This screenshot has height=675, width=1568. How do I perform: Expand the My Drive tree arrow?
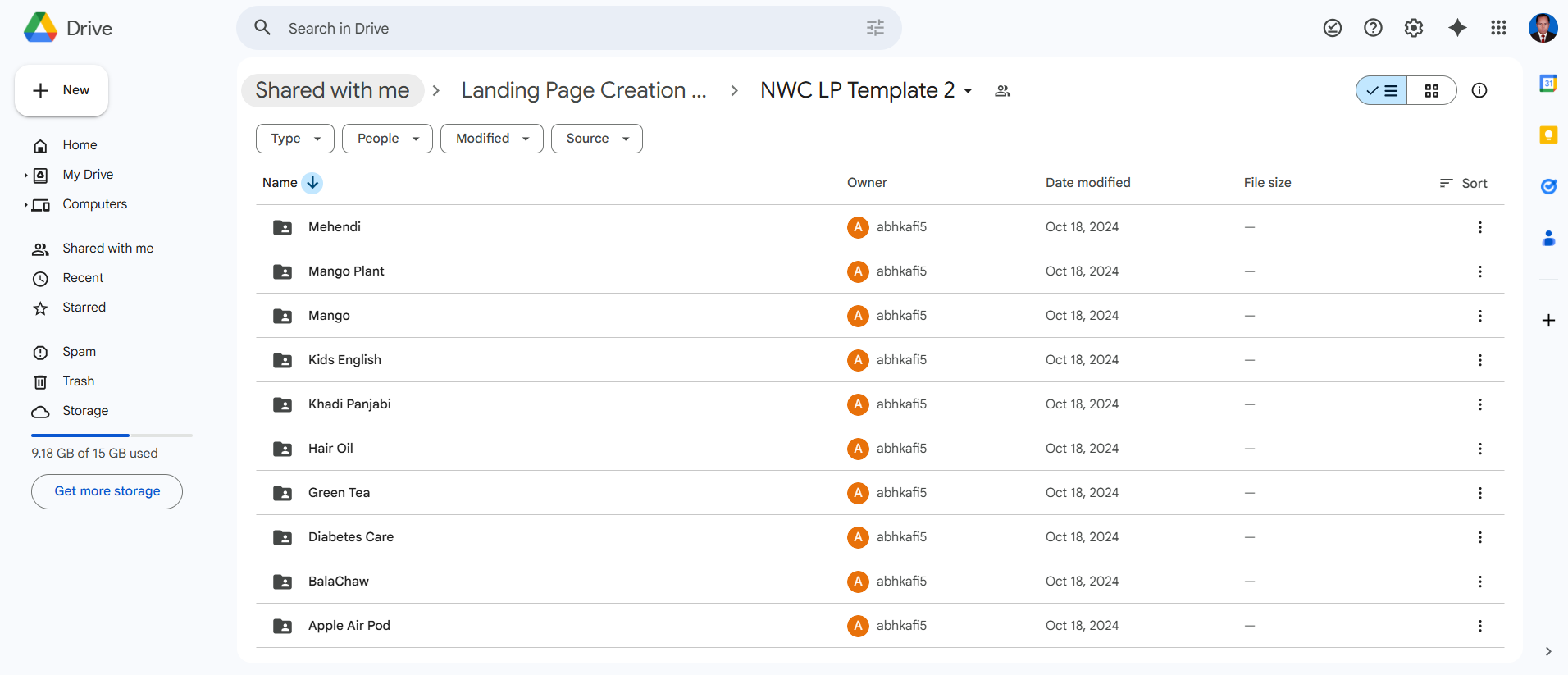[25, 175]
